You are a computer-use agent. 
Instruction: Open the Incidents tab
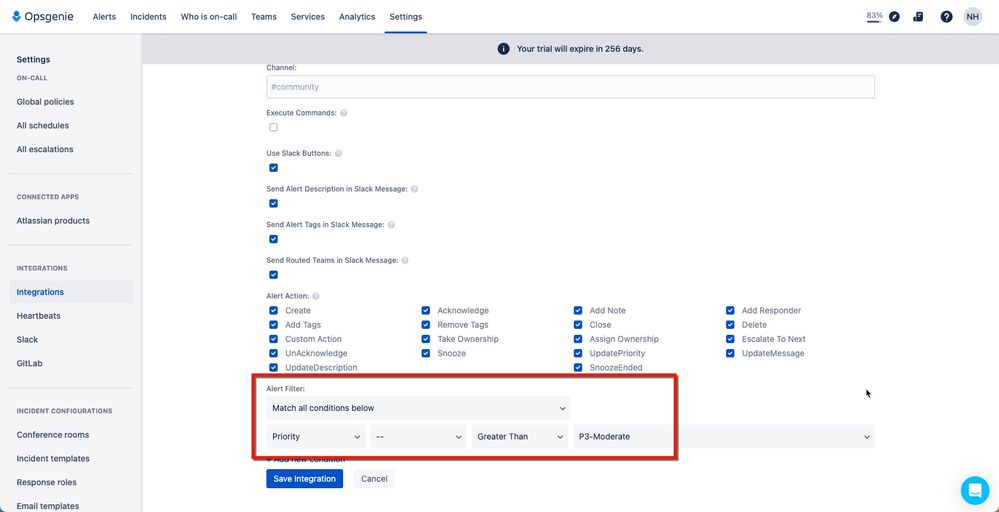pos(148,17)
